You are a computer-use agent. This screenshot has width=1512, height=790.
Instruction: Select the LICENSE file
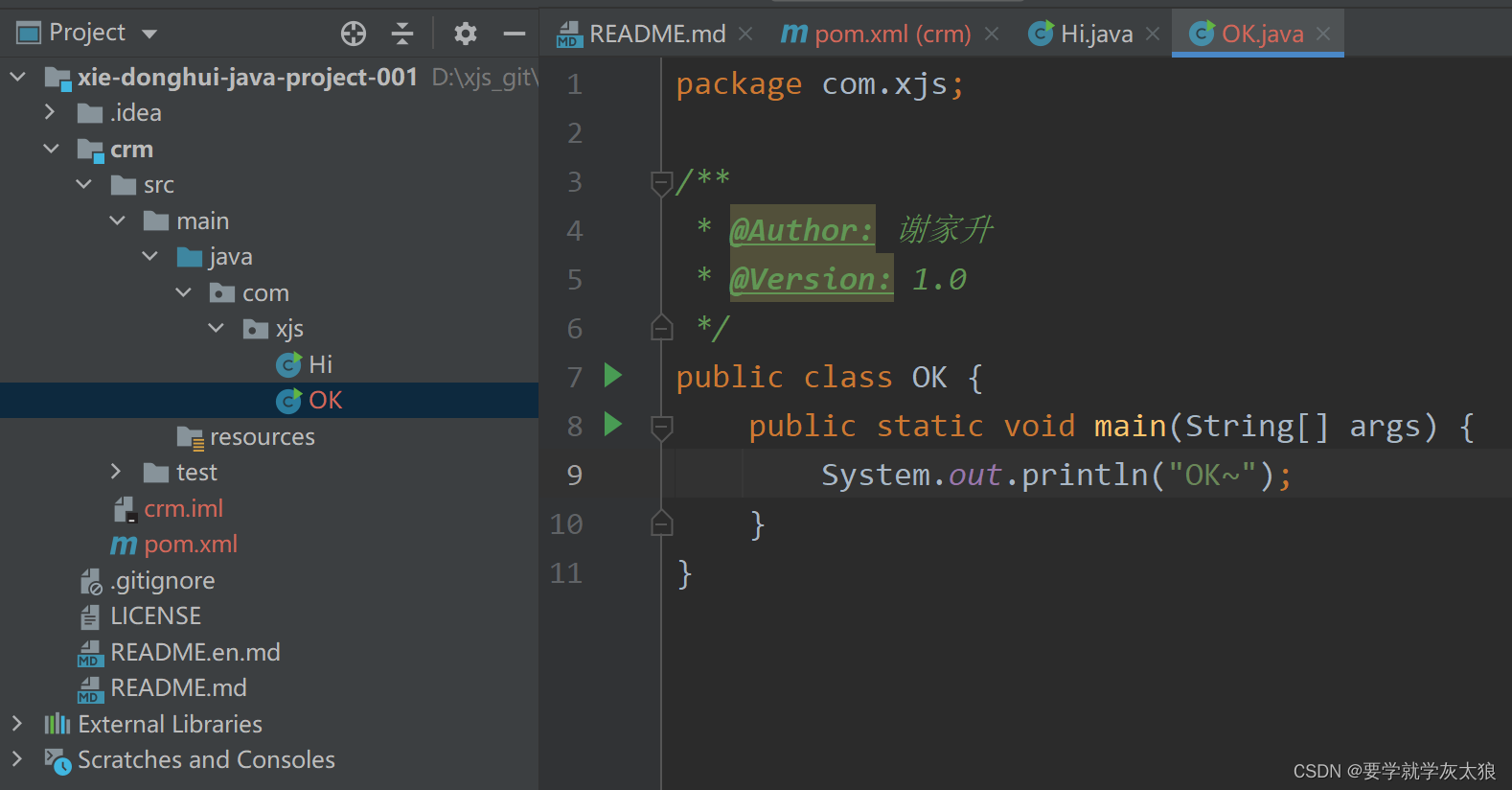click(269, 616)
